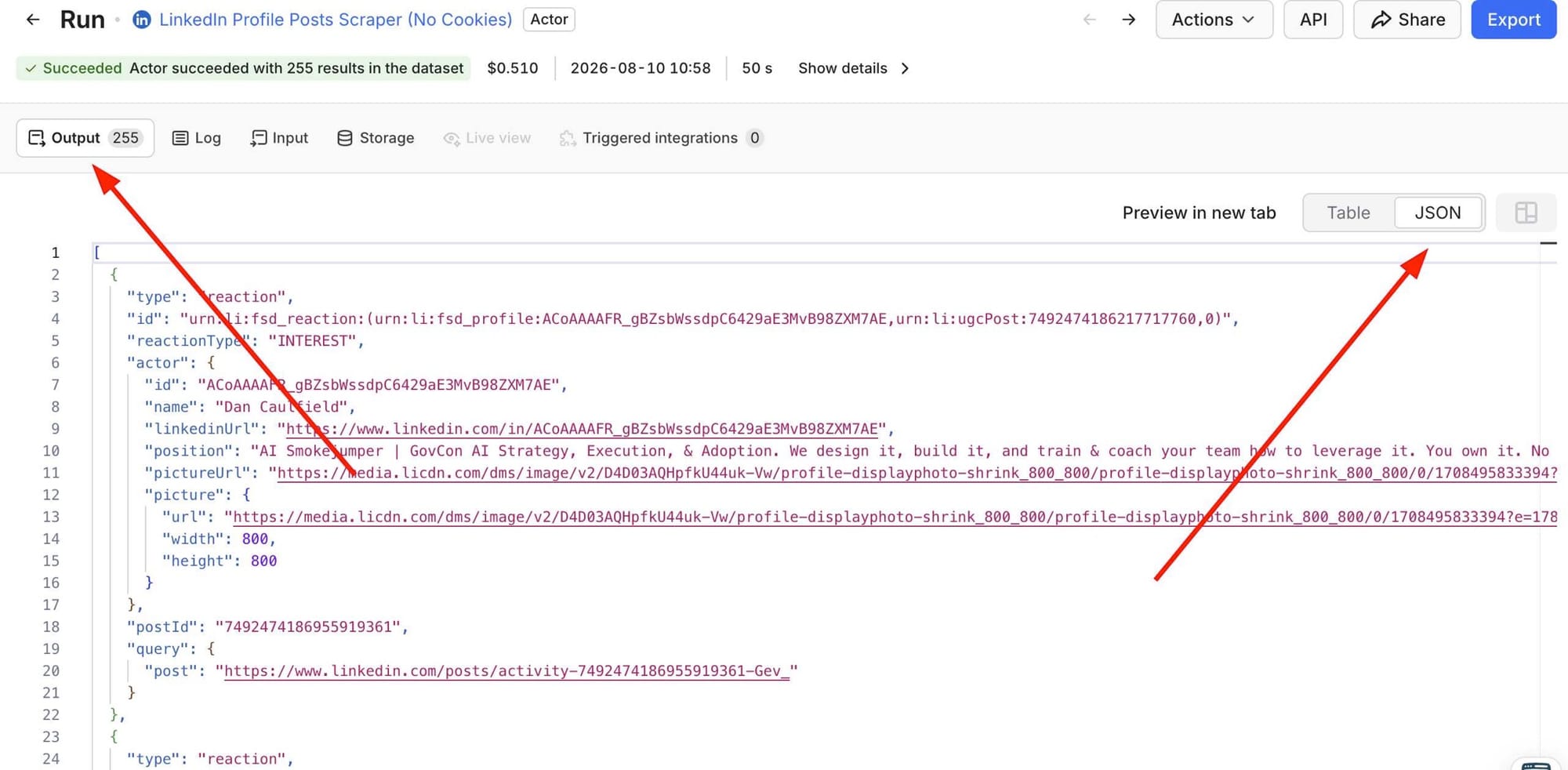Switch to the Input tab
This screenshot has width=1568, height=770.
point(279,138)
